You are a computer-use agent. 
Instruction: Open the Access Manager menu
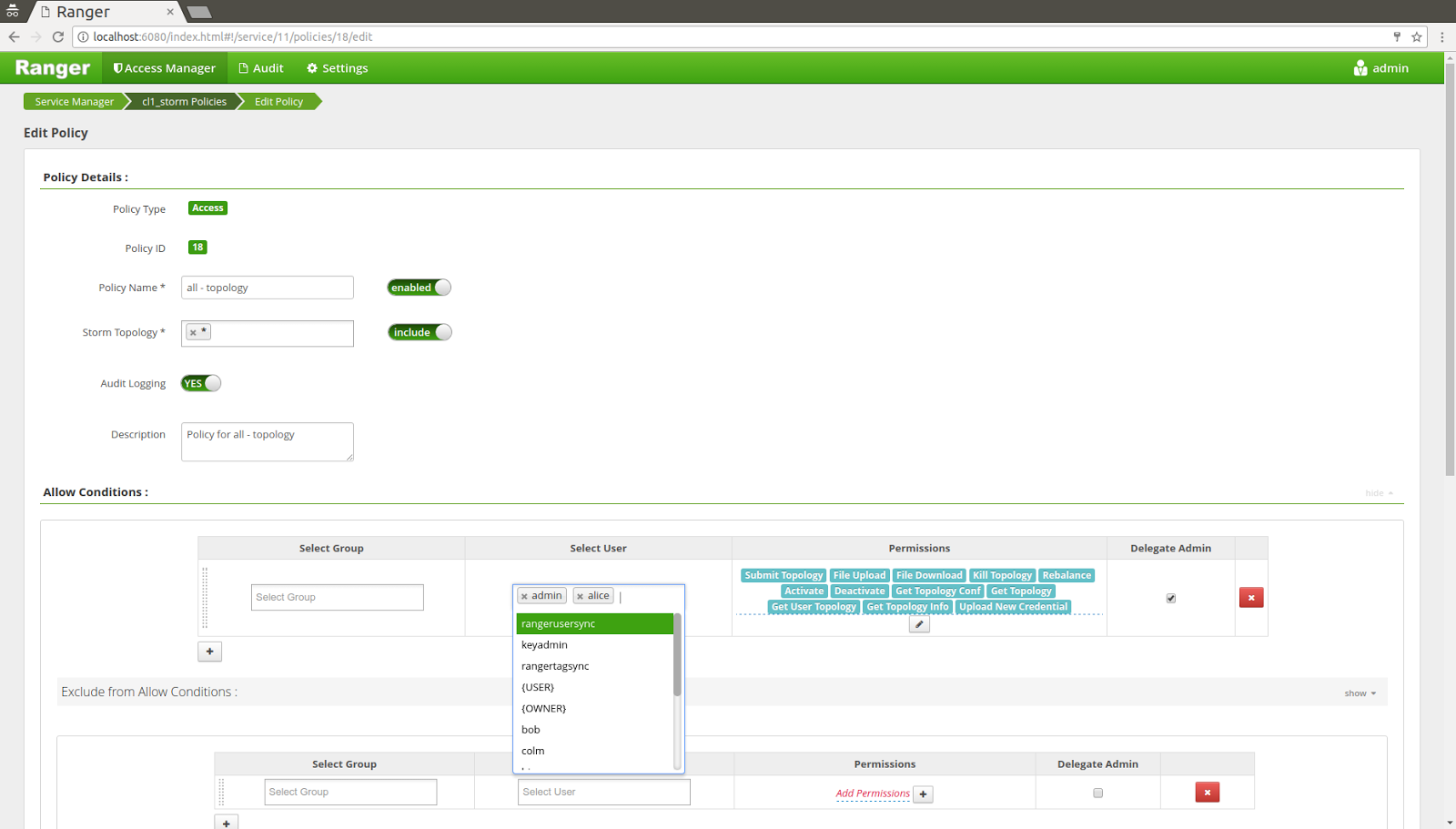click(x=164, y=67)
